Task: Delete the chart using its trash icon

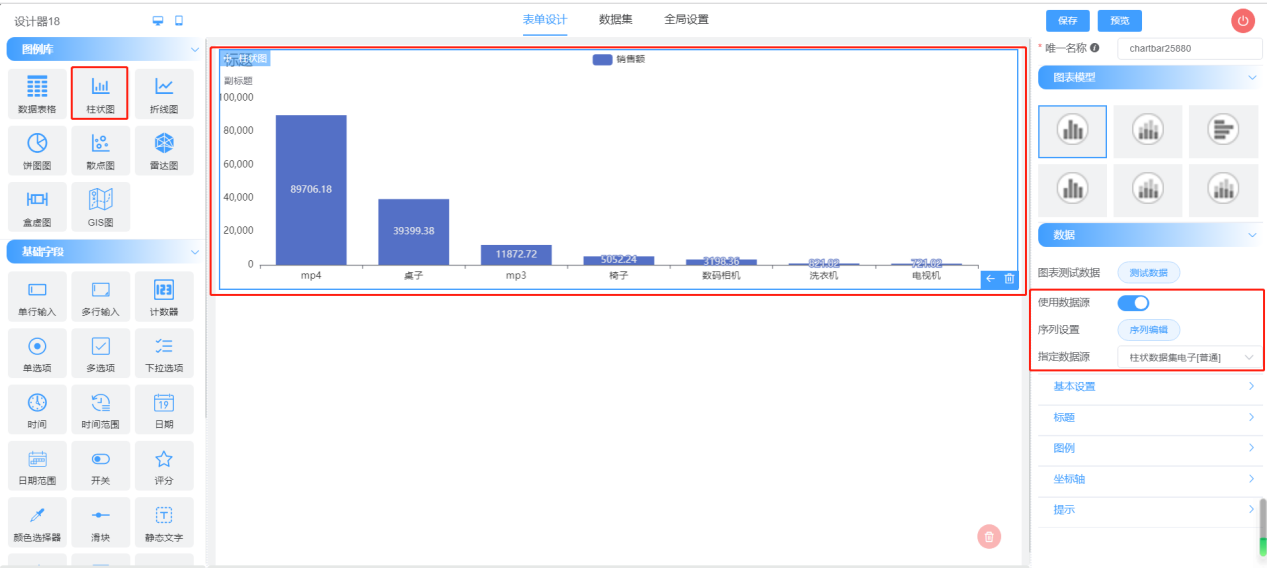Action: [1009, 279]
